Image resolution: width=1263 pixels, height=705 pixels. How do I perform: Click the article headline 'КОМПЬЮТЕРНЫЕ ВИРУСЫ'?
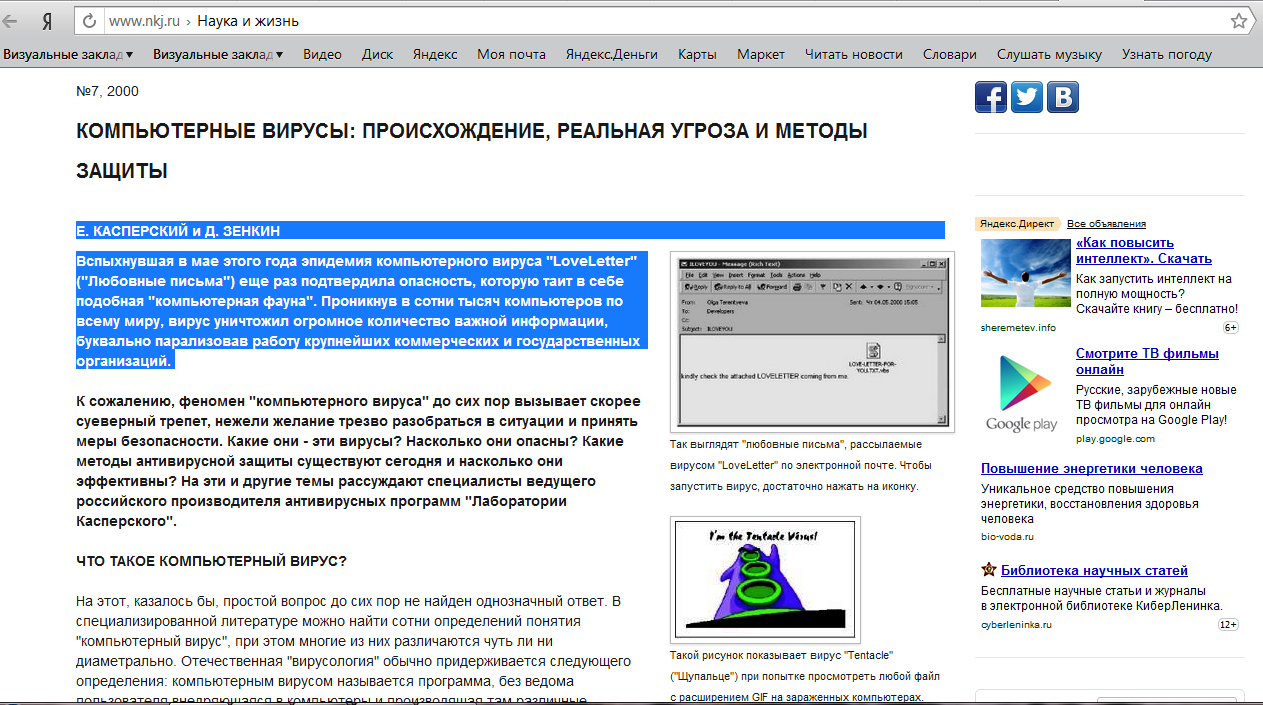[x=472, y=150]
